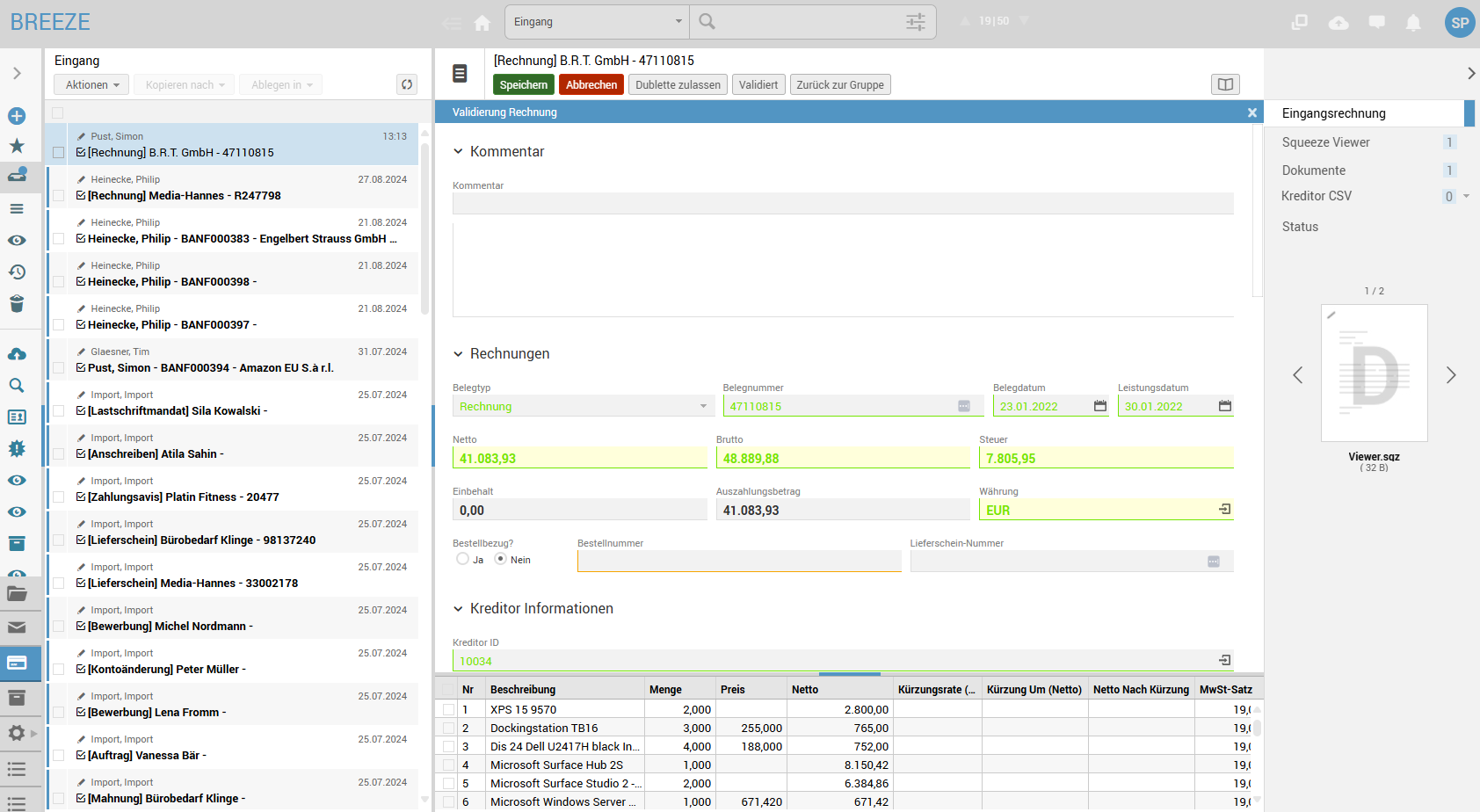This screenshot has height=812, width=1480.
Task: Open the Squeeze Viewer tab
Action: [x=1325, y=142]
